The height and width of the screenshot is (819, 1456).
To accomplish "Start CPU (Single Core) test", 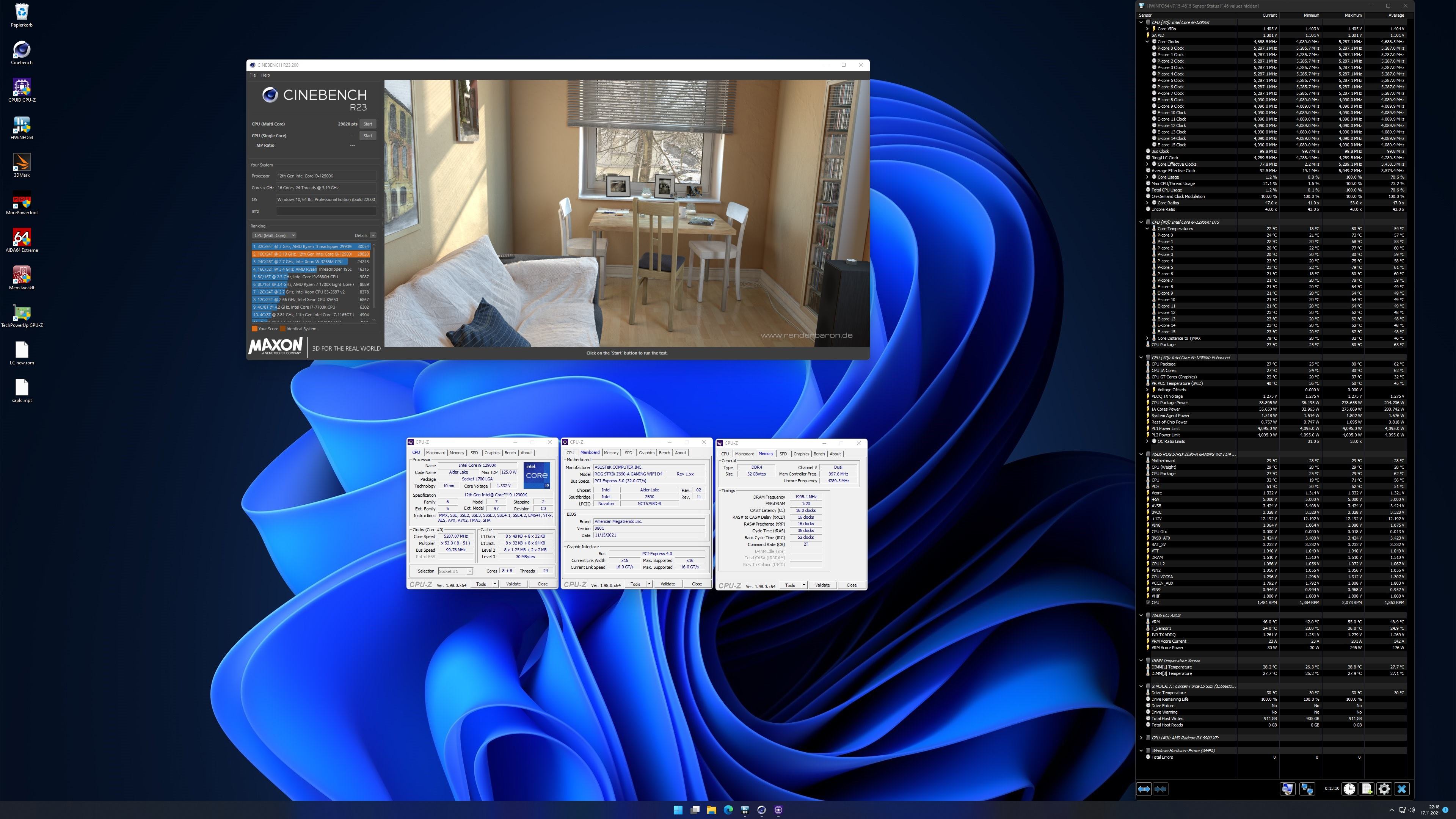I will (x=367, y=136).
